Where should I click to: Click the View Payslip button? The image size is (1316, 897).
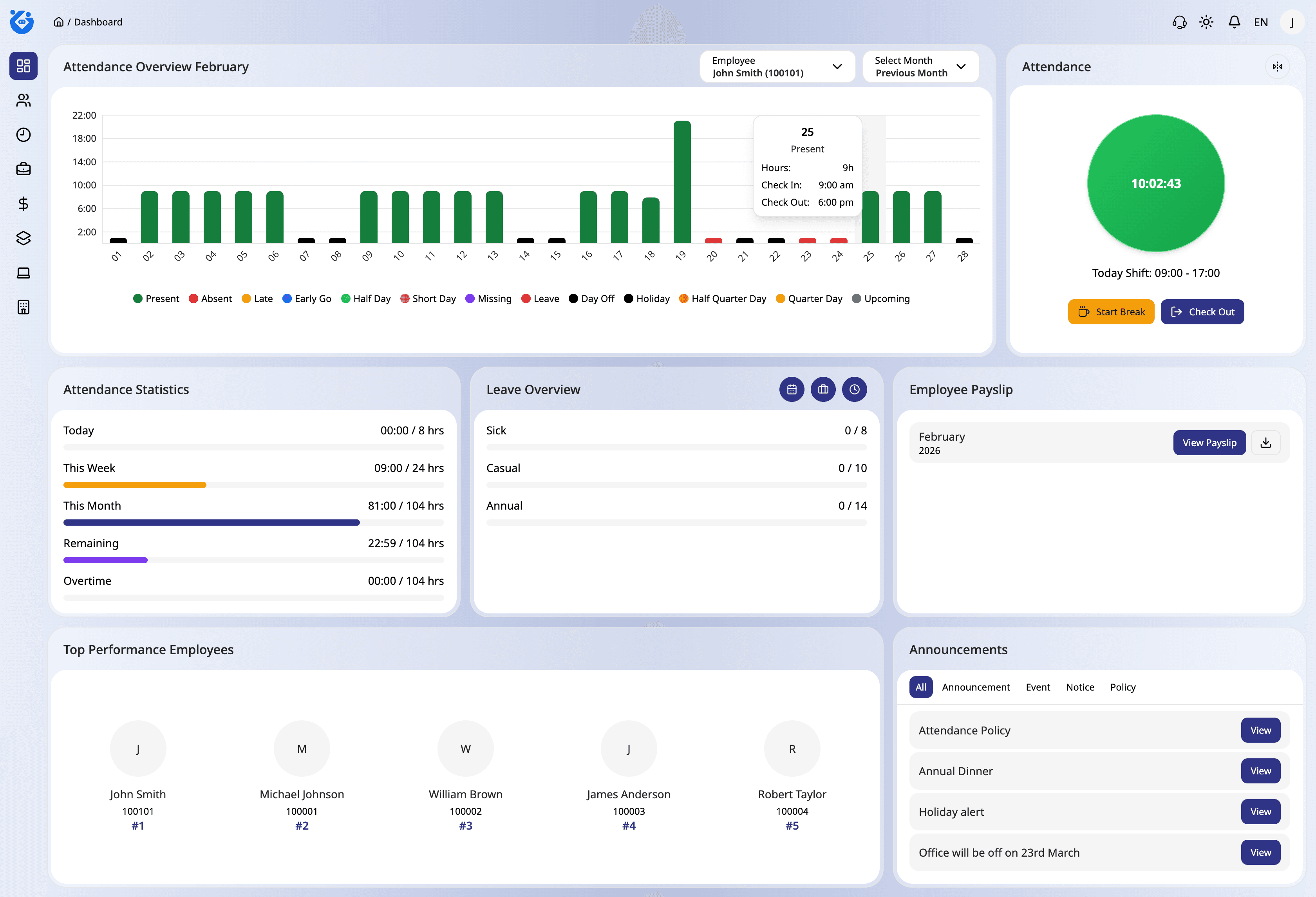tap(1209, 443)
